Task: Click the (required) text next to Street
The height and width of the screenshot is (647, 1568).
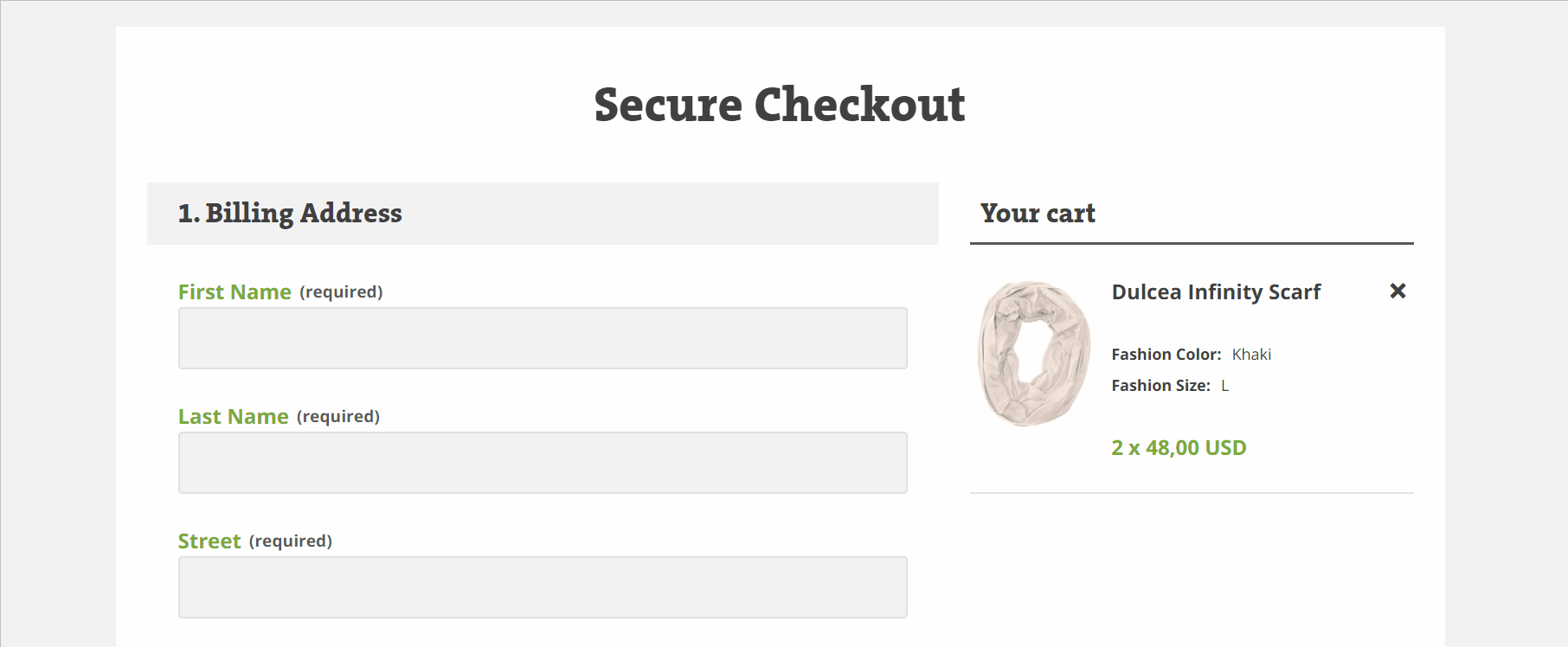Action: (291, 541)
